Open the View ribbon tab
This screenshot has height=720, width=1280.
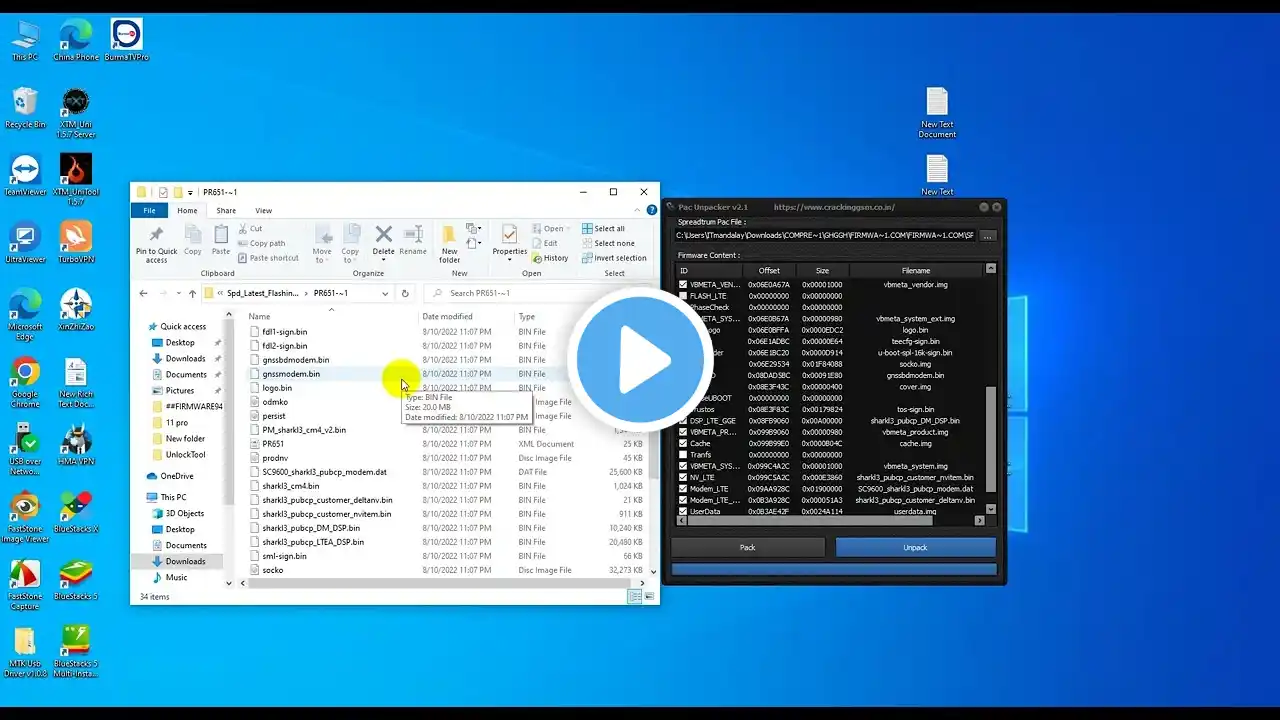pyautogui.click(x=263, y=211)
